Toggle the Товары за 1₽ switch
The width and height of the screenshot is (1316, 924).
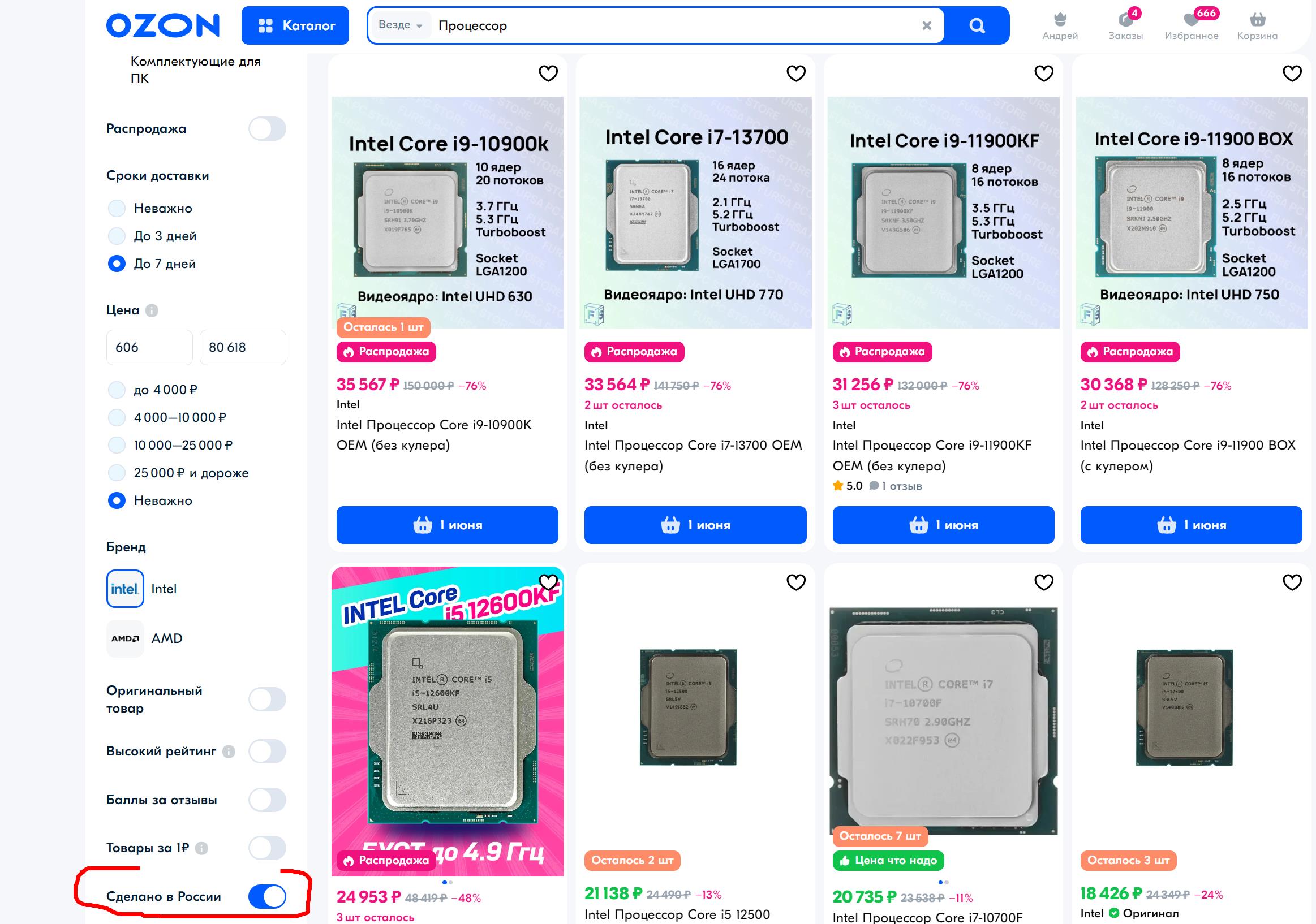click(267, 848)
